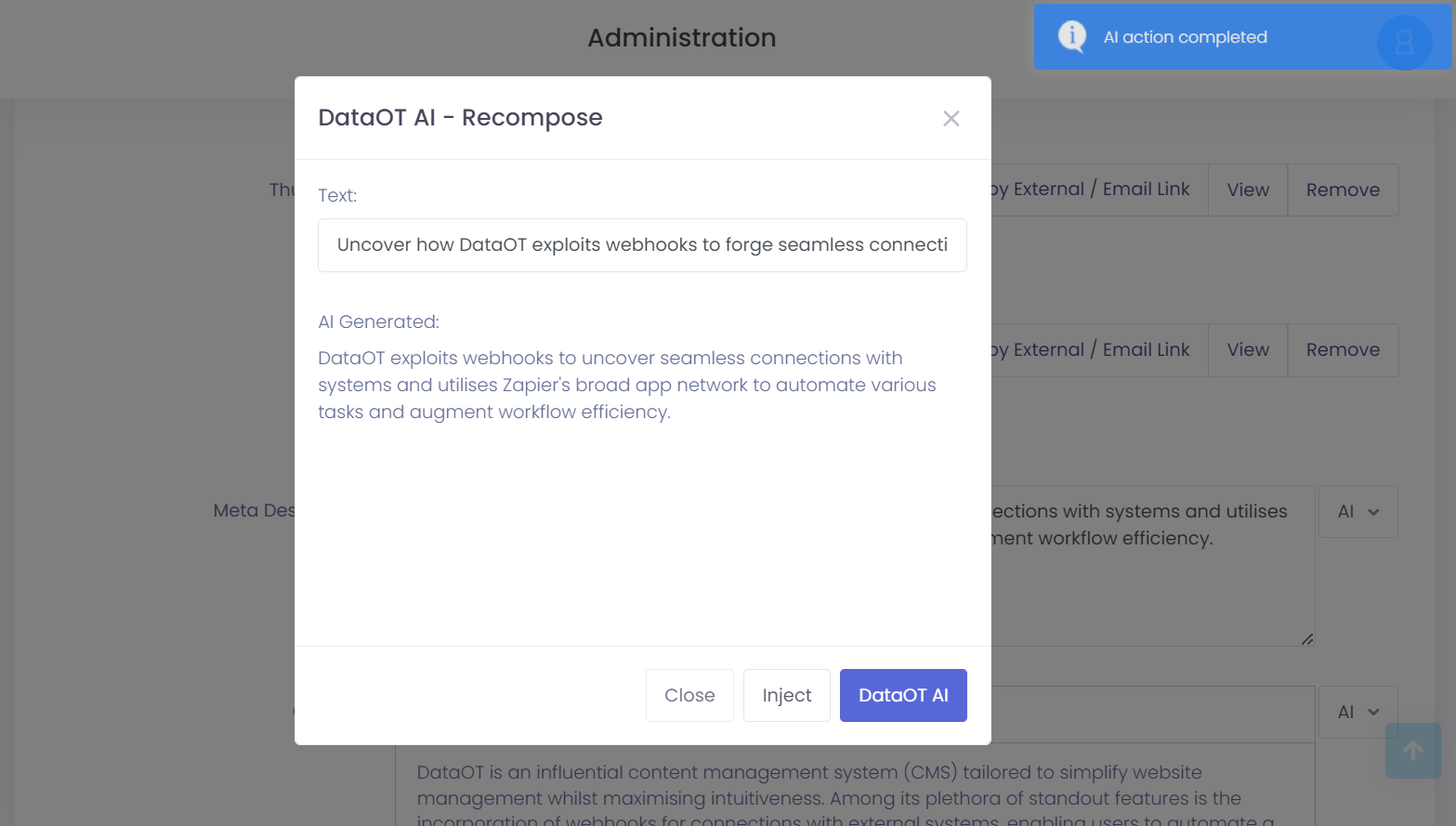Click inside the Meta Description textarea
1456x826 pixels.
click(1150, 585)
